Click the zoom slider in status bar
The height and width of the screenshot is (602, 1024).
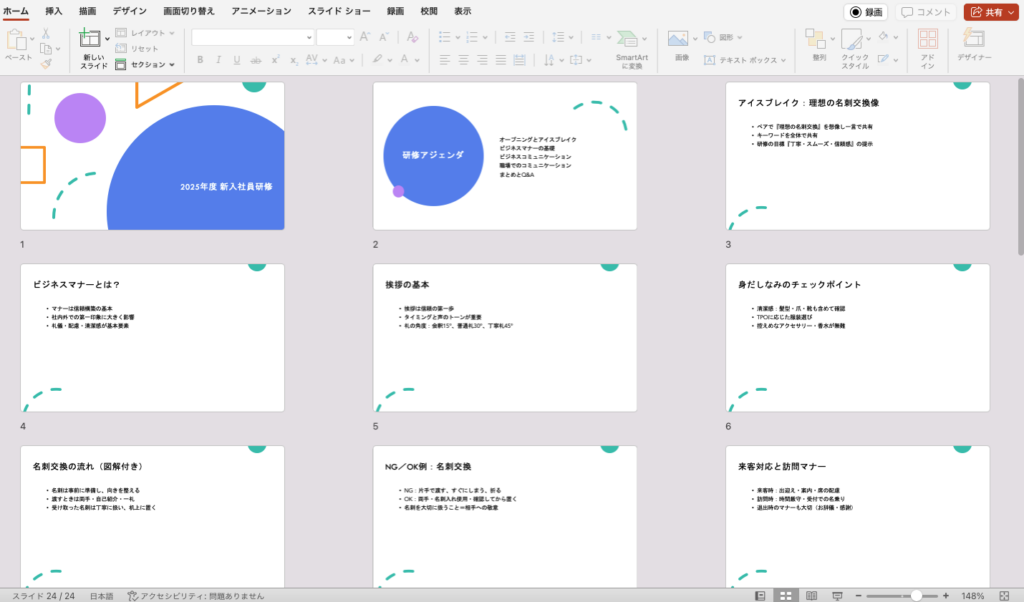[x=916, y=596]
